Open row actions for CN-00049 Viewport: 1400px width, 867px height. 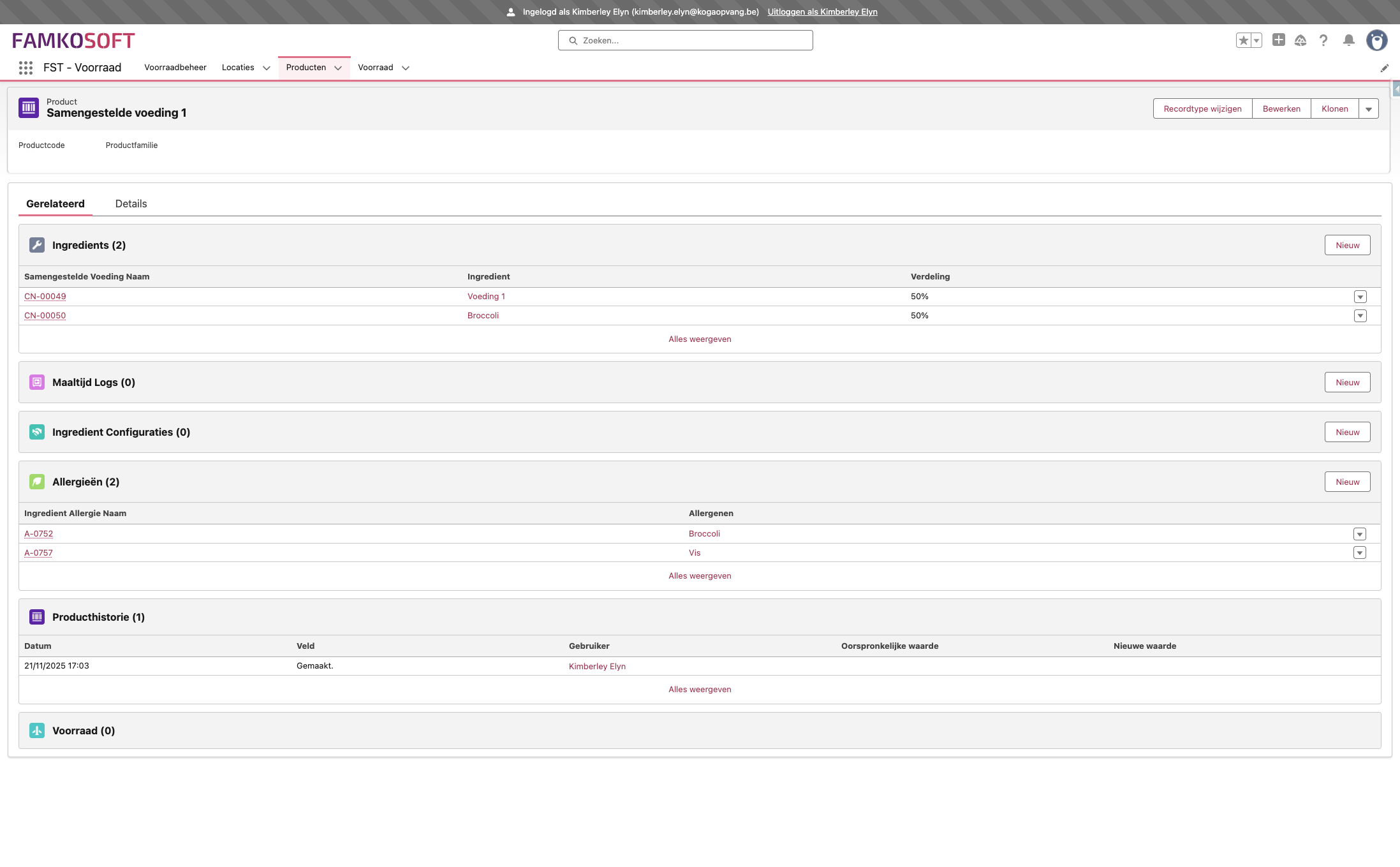[x=1360, y=297]
